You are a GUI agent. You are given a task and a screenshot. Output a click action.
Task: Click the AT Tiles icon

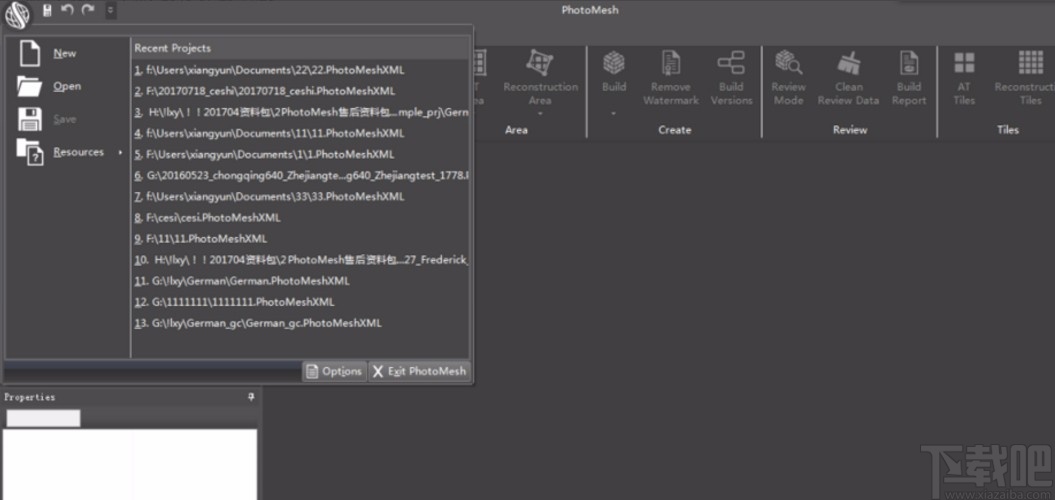[x=964, y=63]
